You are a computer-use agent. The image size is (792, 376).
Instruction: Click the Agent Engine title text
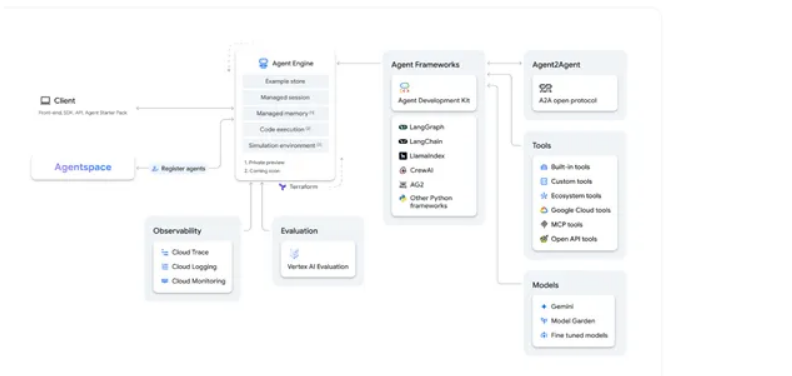click(x=293, y=64)
